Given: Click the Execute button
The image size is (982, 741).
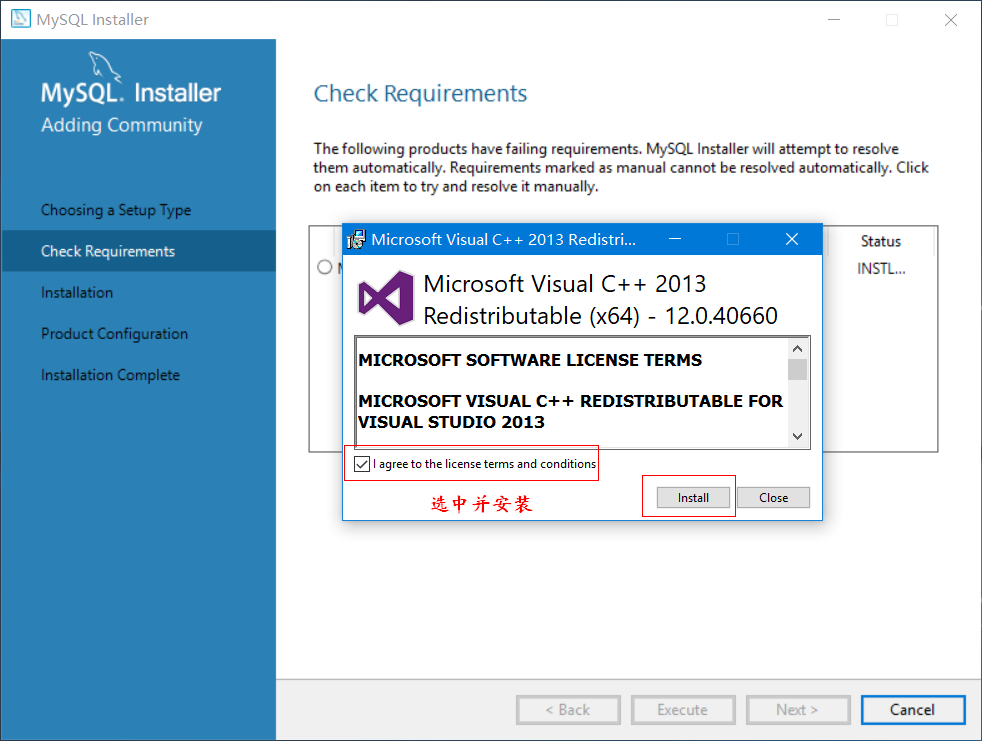Looking at the screenshot, I should pyautogui.click(x=683, y=710).
